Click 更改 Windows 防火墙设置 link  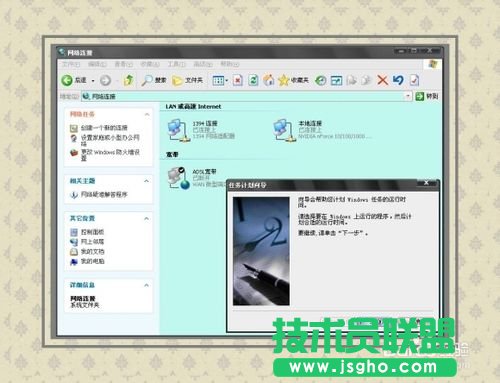(x=110, y=155)
